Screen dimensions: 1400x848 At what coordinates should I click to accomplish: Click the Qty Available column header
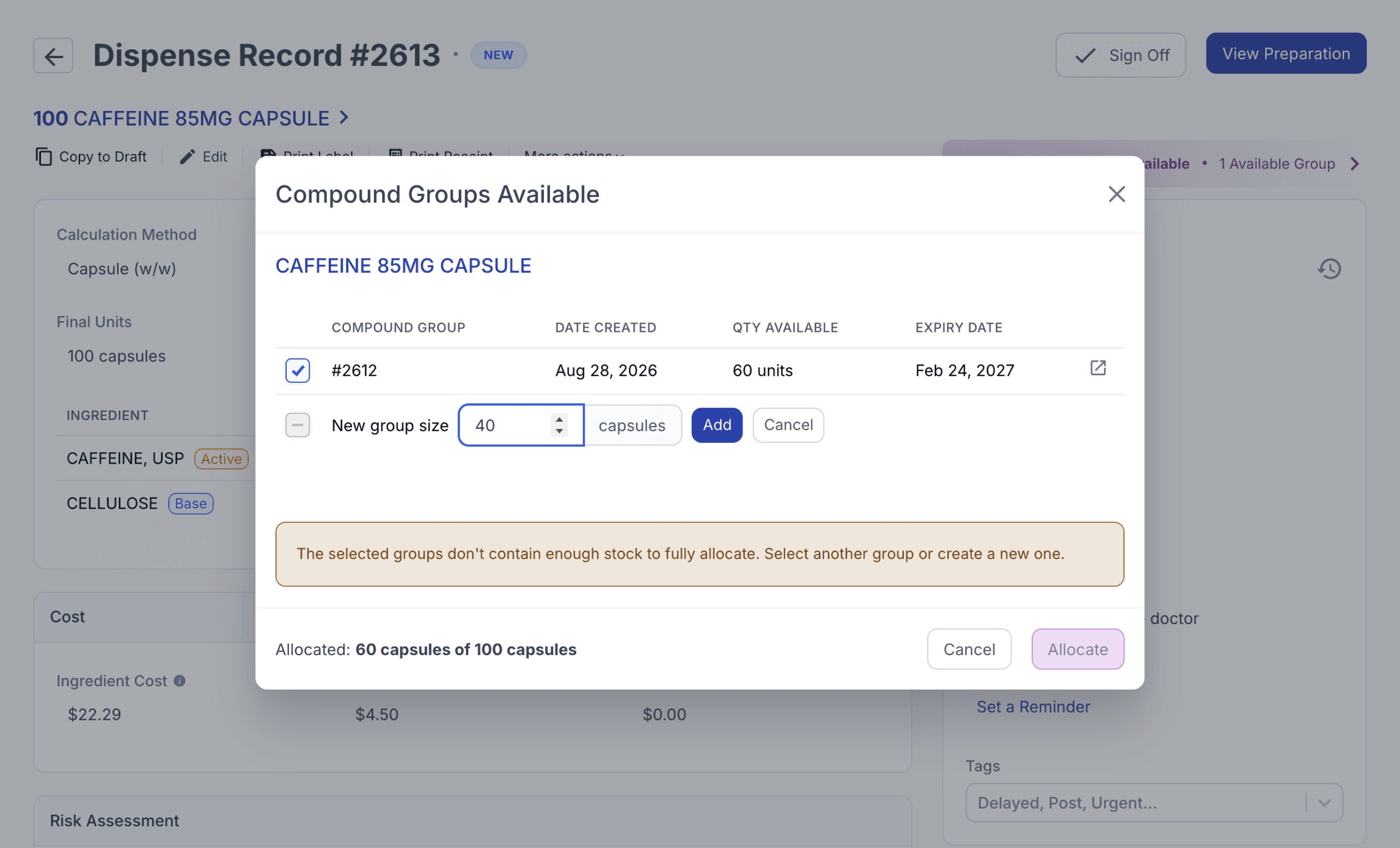(785, 328)
